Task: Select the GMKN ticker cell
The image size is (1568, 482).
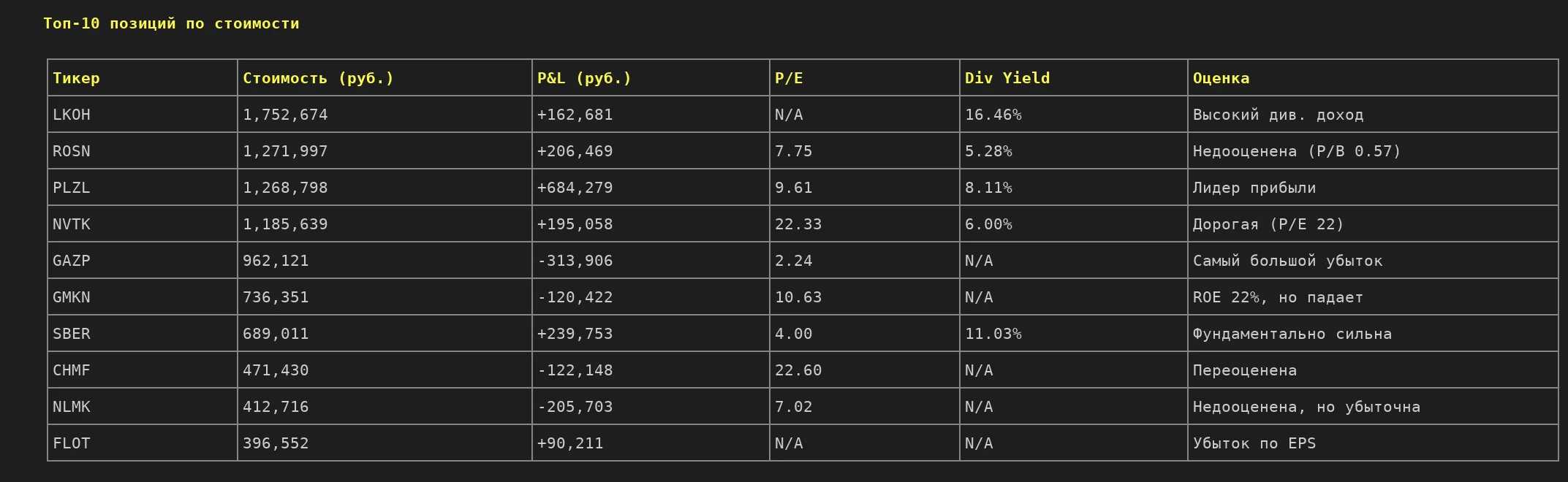Action: point(72,297)
